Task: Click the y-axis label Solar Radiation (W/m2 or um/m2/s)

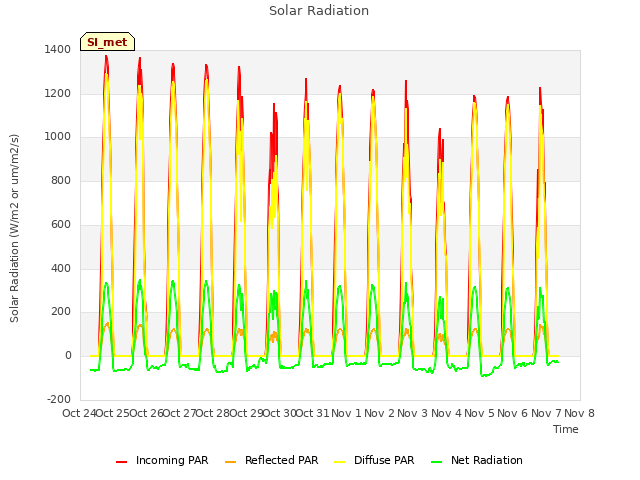Action: 14,228
